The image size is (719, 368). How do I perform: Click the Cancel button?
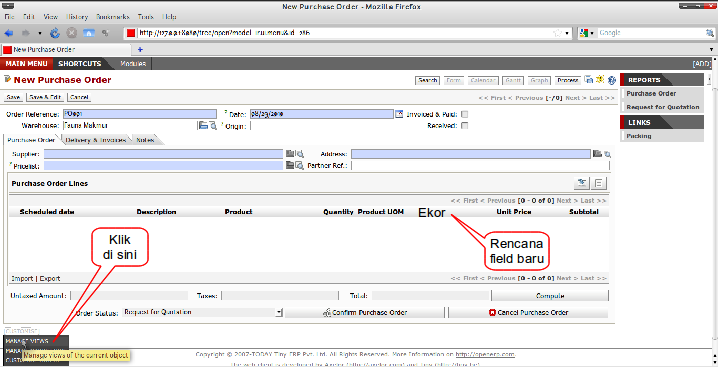(x=79, y=97)
